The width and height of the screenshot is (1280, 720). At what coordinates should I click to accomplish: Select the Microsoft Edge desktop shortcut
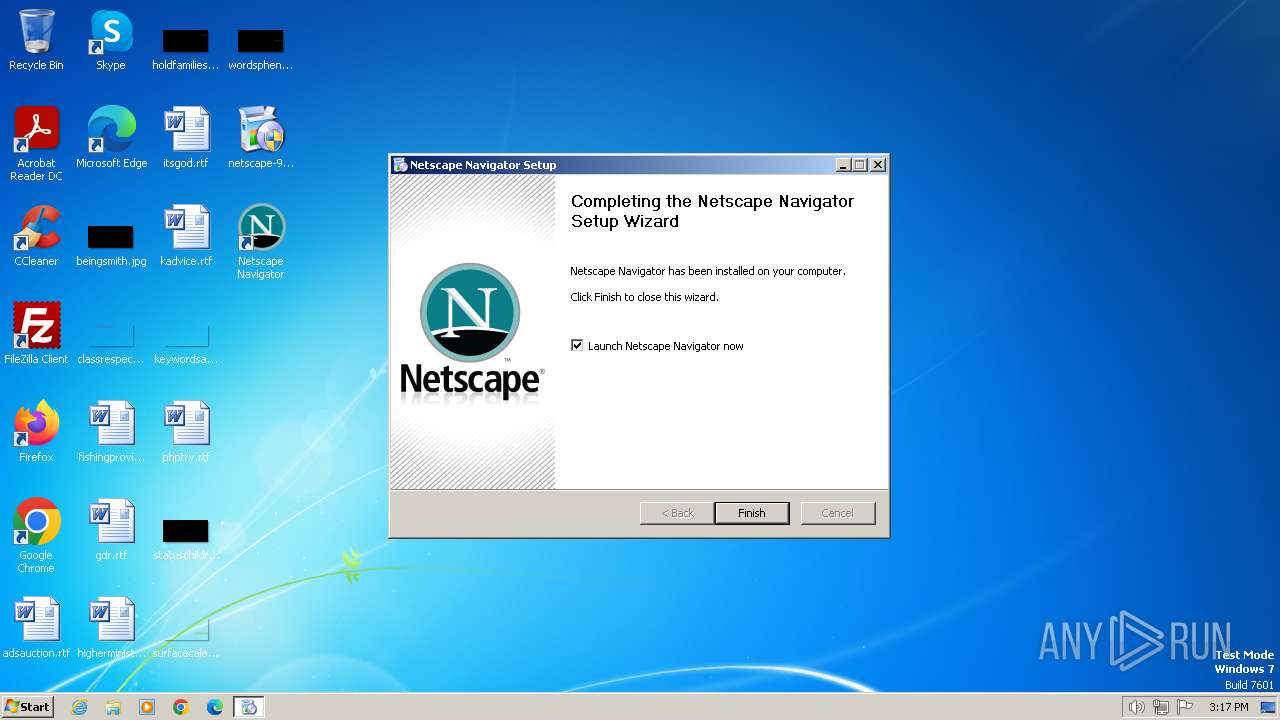(x=111, y=138)
